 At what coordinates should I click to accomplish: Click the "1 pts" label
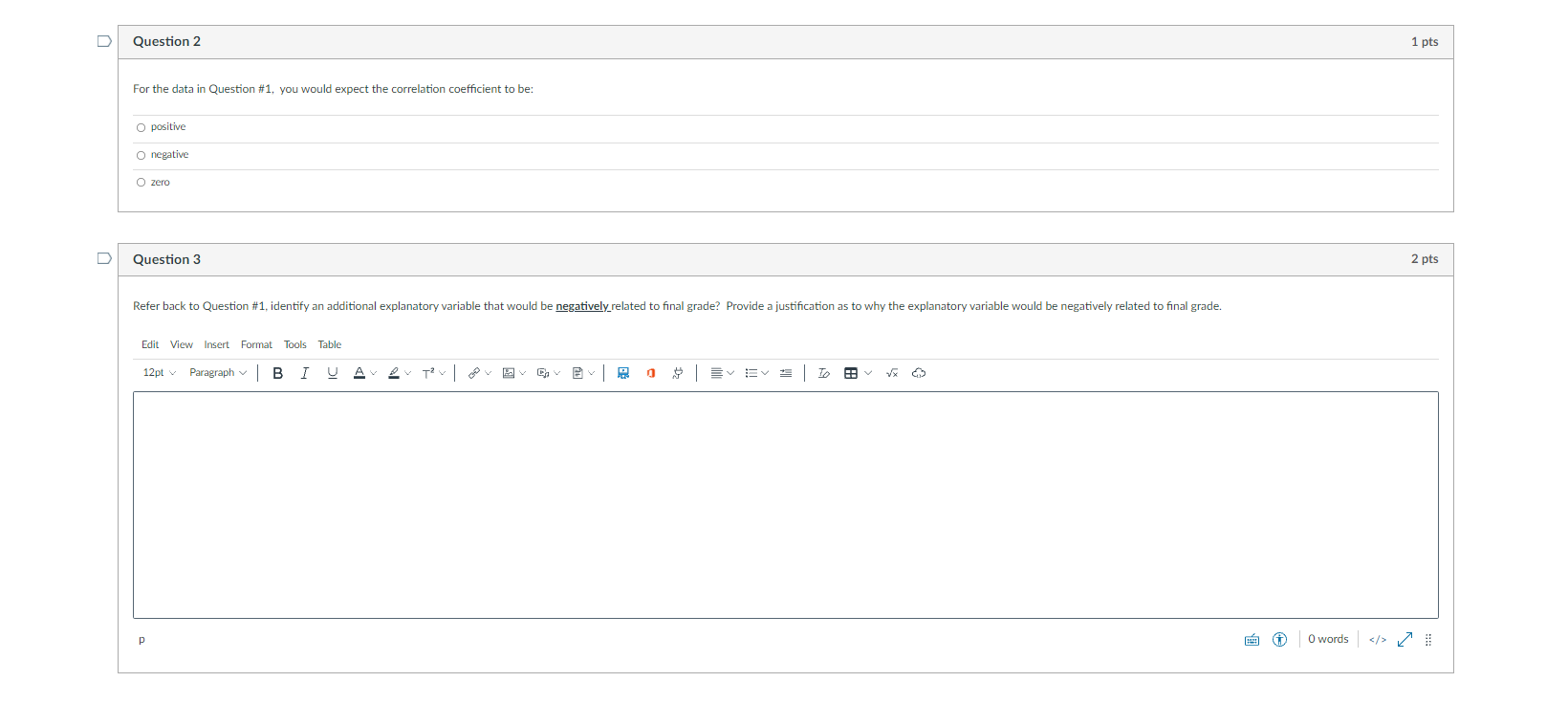pyautogui.click(x=1425, y=42)
